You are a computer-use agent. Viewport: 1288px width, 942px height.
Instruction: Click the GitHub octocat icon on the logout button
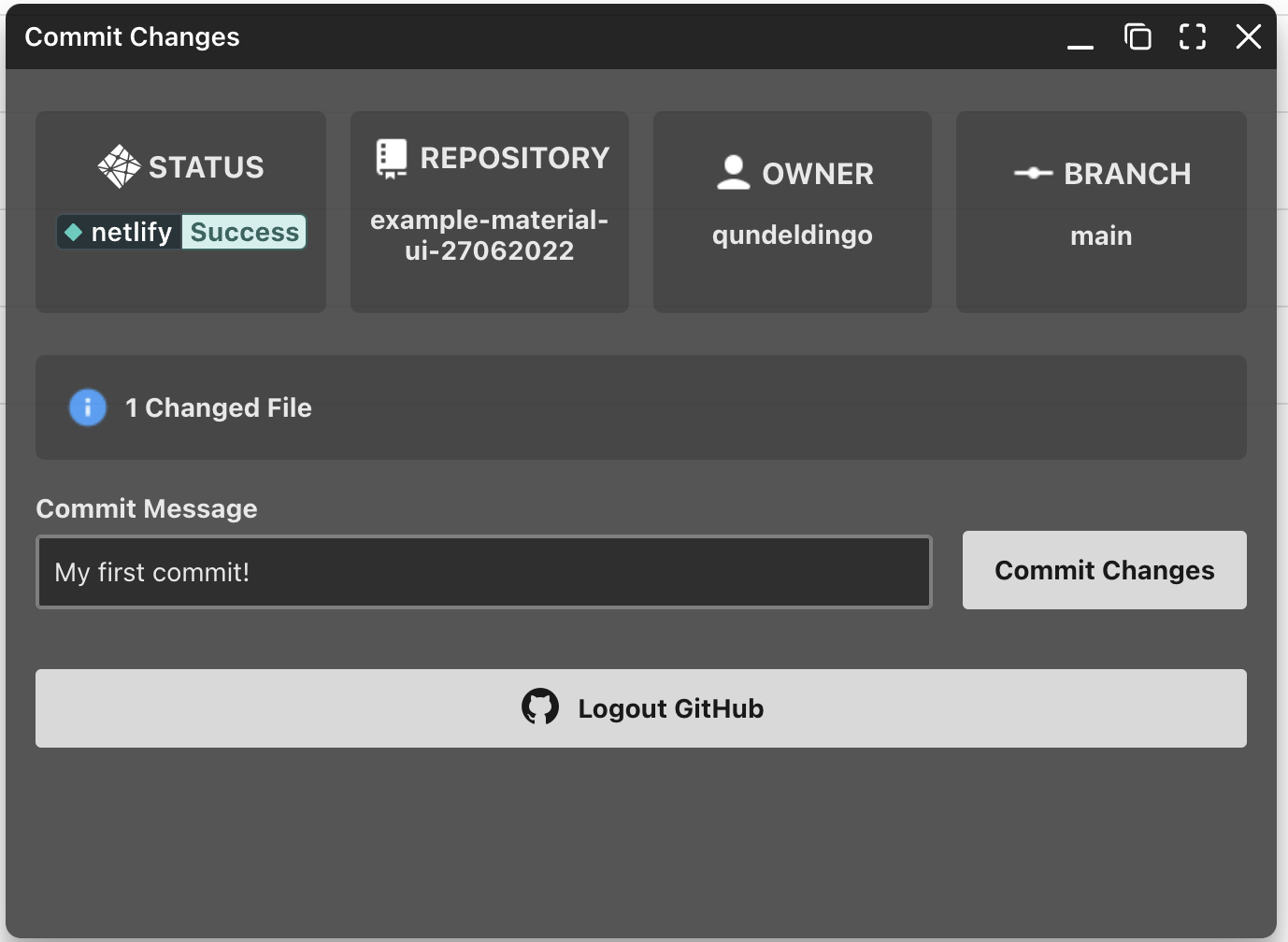click(540, 707)
